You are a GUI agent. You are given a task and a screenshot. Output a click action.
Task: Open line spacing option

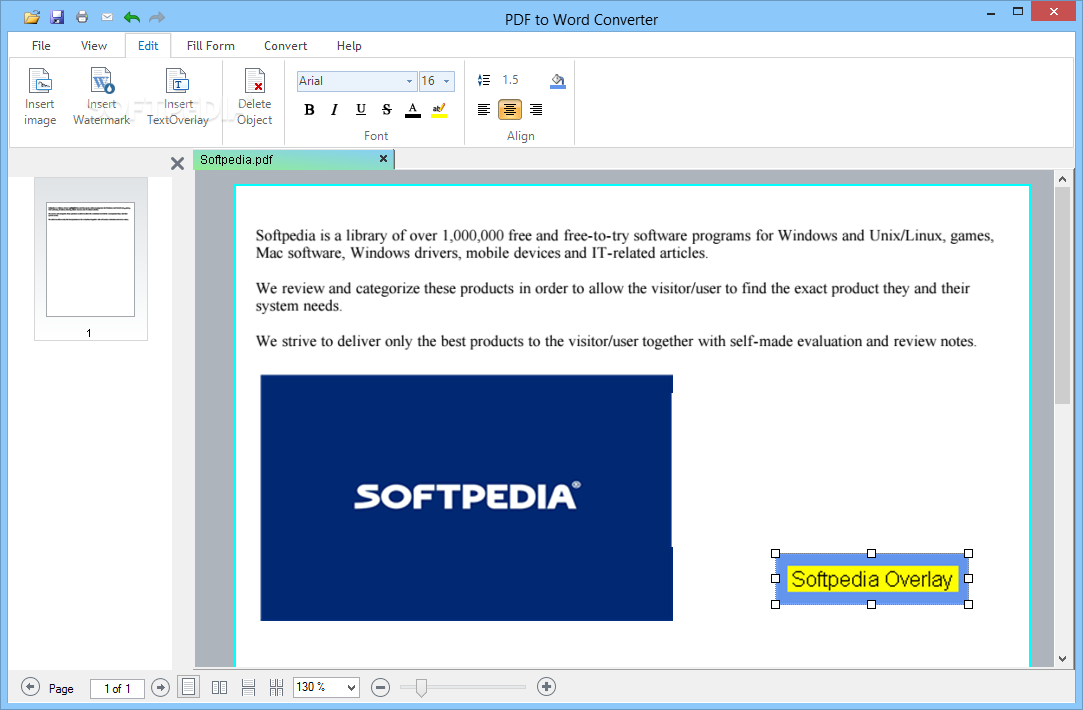click(484, 80)
